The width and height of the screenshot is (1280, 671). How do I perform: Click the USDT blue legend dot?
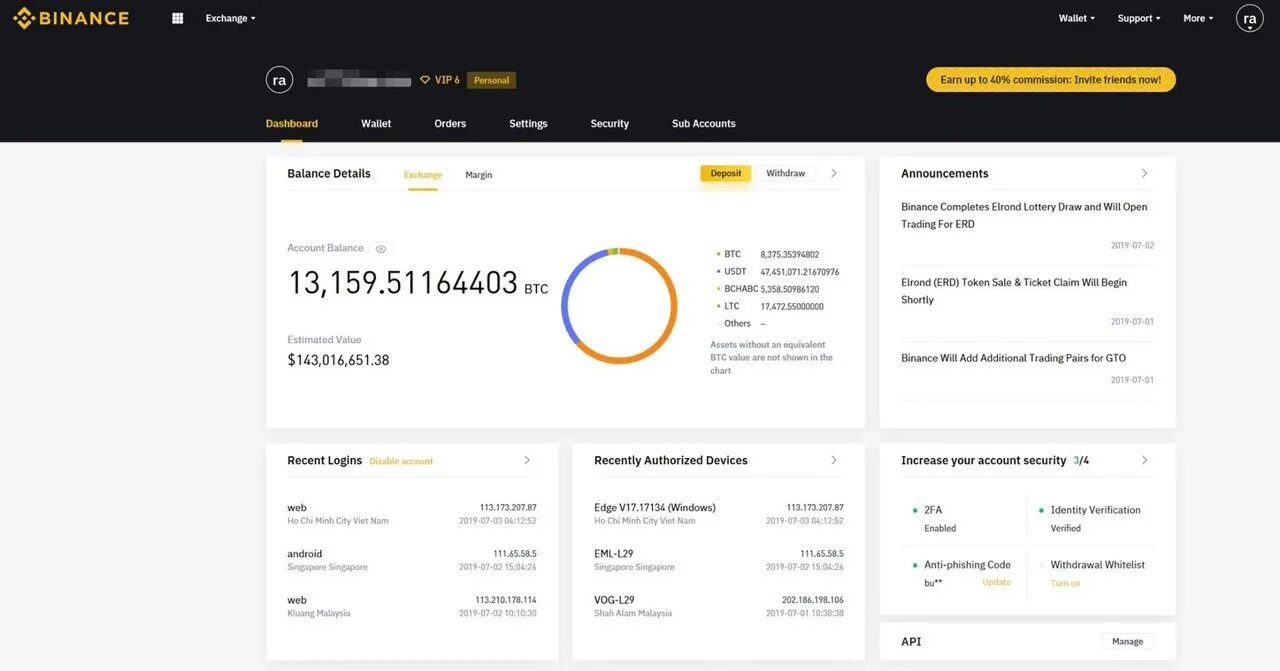coord(718,271)
